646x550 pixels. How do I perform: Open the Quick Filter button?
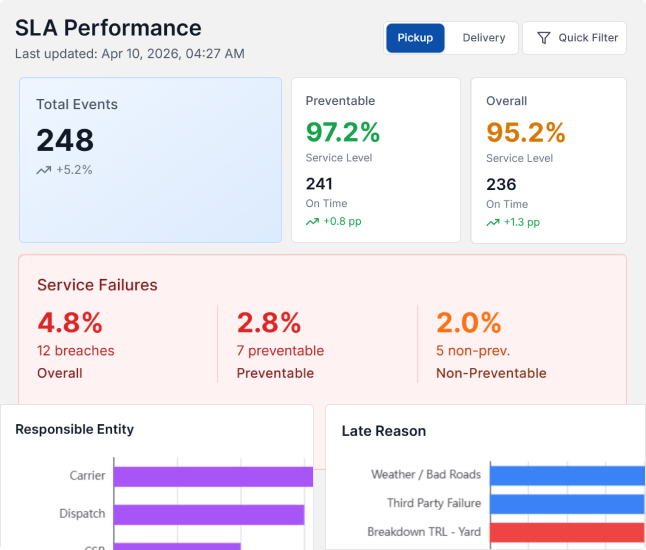click(x=574, y=38)
